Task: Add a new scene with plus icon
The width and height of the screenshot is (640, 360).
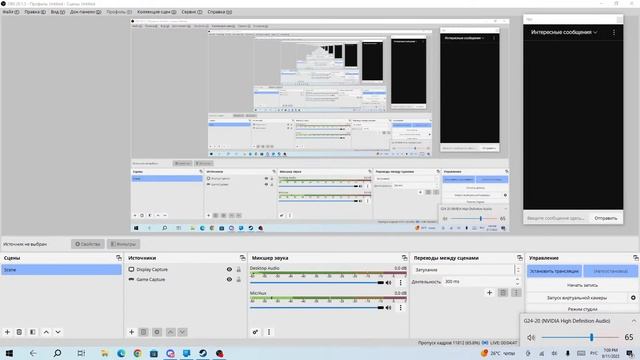Action: click(x=7, y=332)
